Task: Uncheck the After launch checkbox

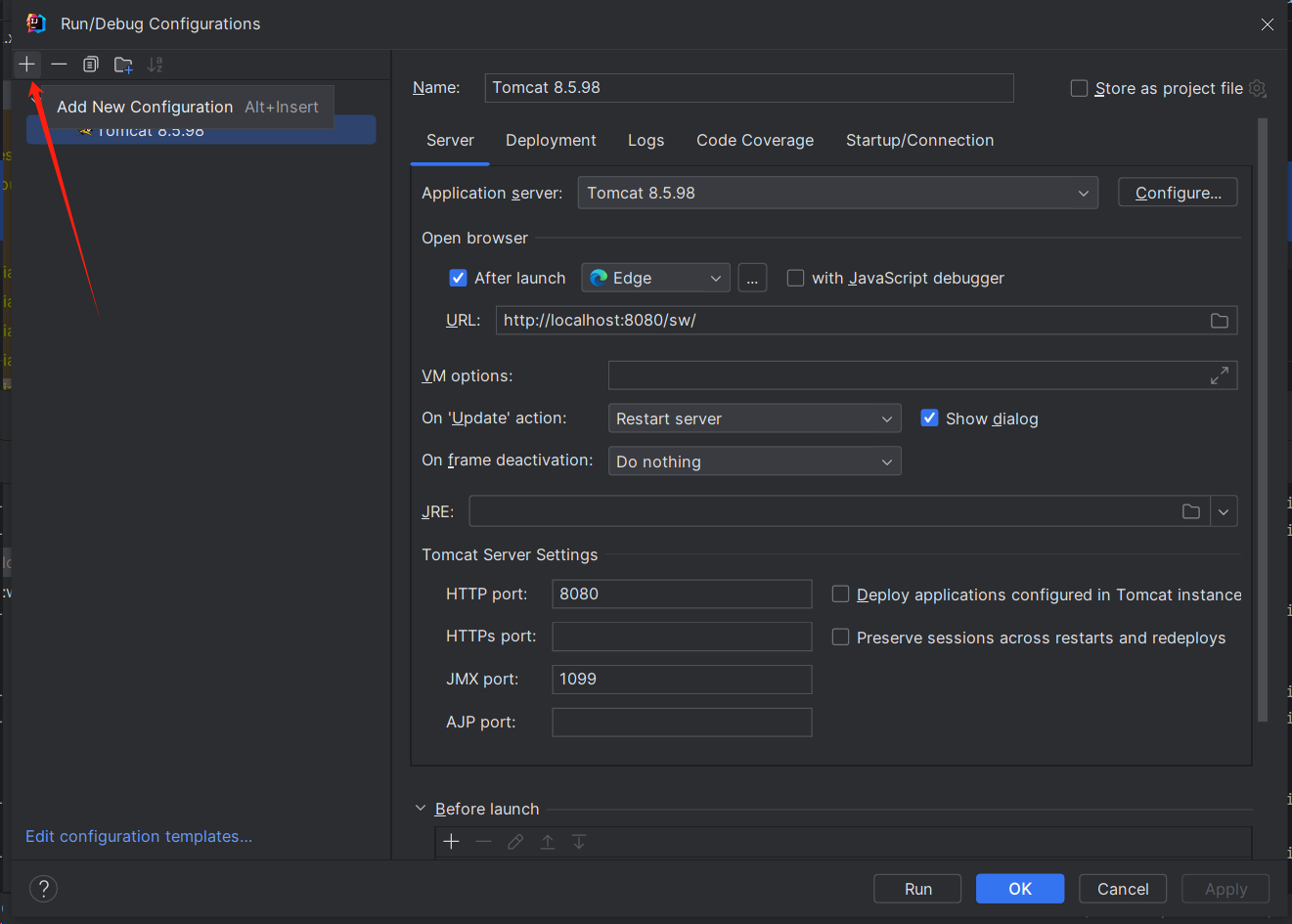Action: click(x=458, y=278)
